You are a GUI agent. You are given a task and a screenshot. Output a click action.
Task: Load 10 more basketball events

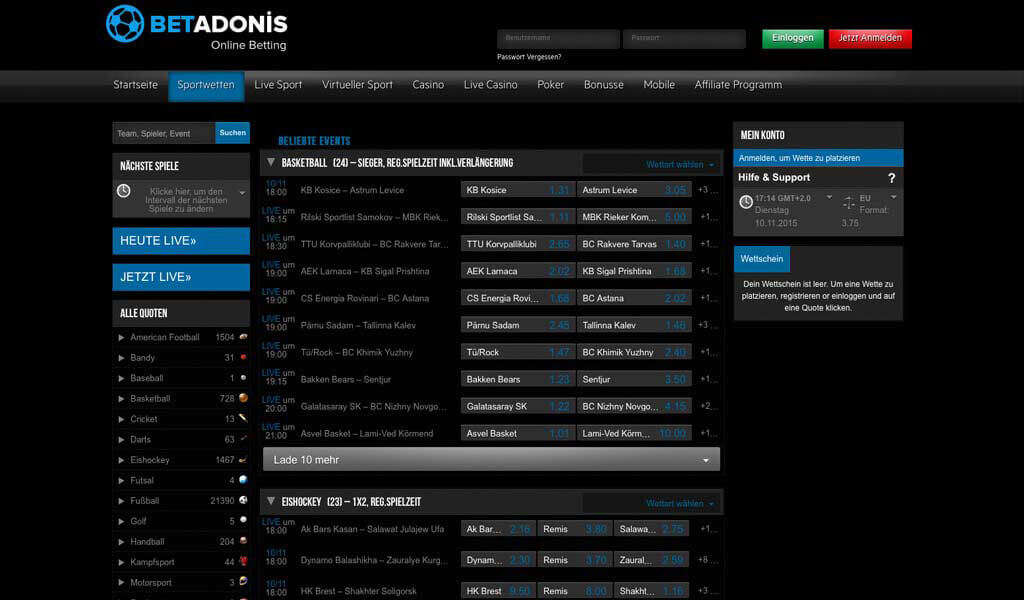491,460
